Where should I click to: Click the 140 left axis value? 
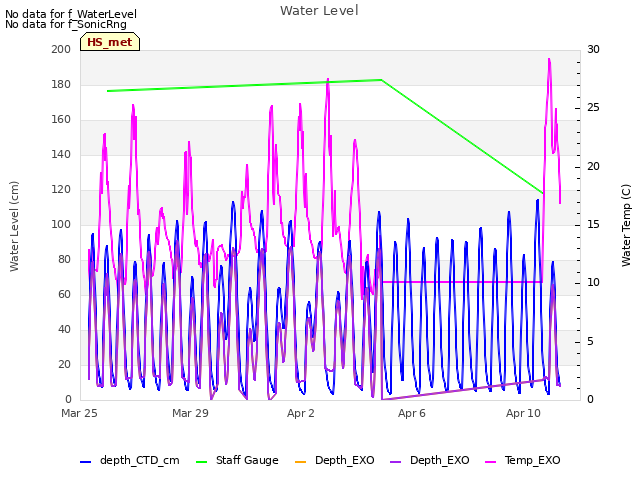click(61, 154)
